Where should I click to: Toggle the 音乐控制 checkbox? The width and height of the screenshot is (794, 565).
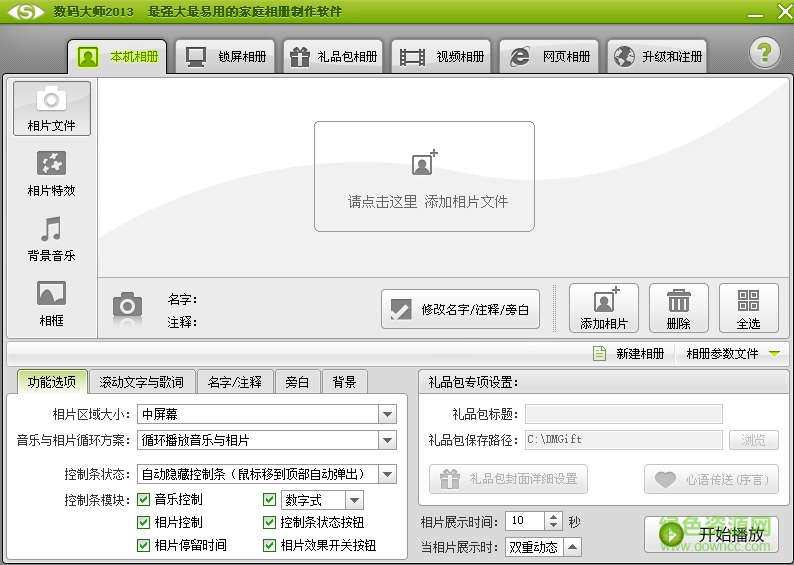pyautogui.click(x=144, y=500)
